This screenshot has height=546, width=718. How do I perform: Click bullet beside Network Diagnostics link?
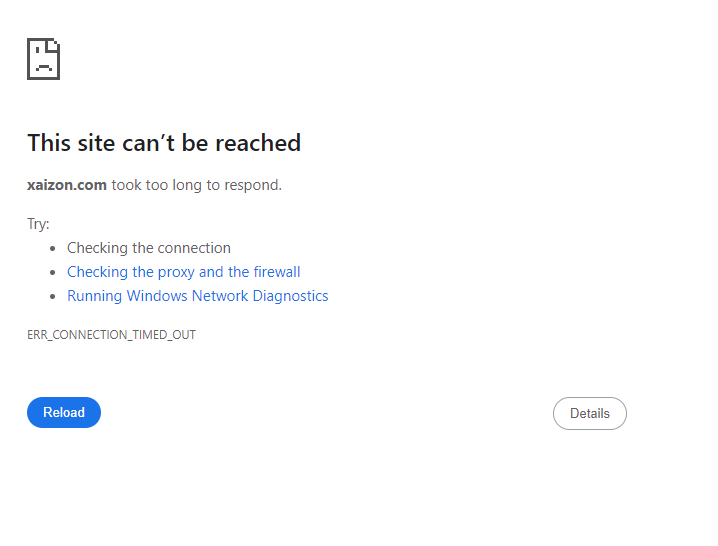pyautogui.click(x=53, y=296)
